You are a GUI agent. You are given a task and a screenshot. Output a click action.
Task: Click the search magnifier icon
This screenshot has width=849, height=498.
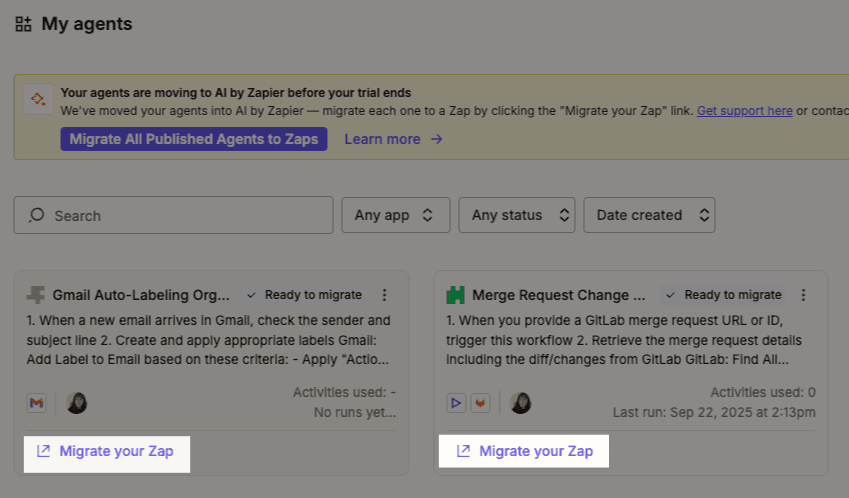tap(36, 215)
